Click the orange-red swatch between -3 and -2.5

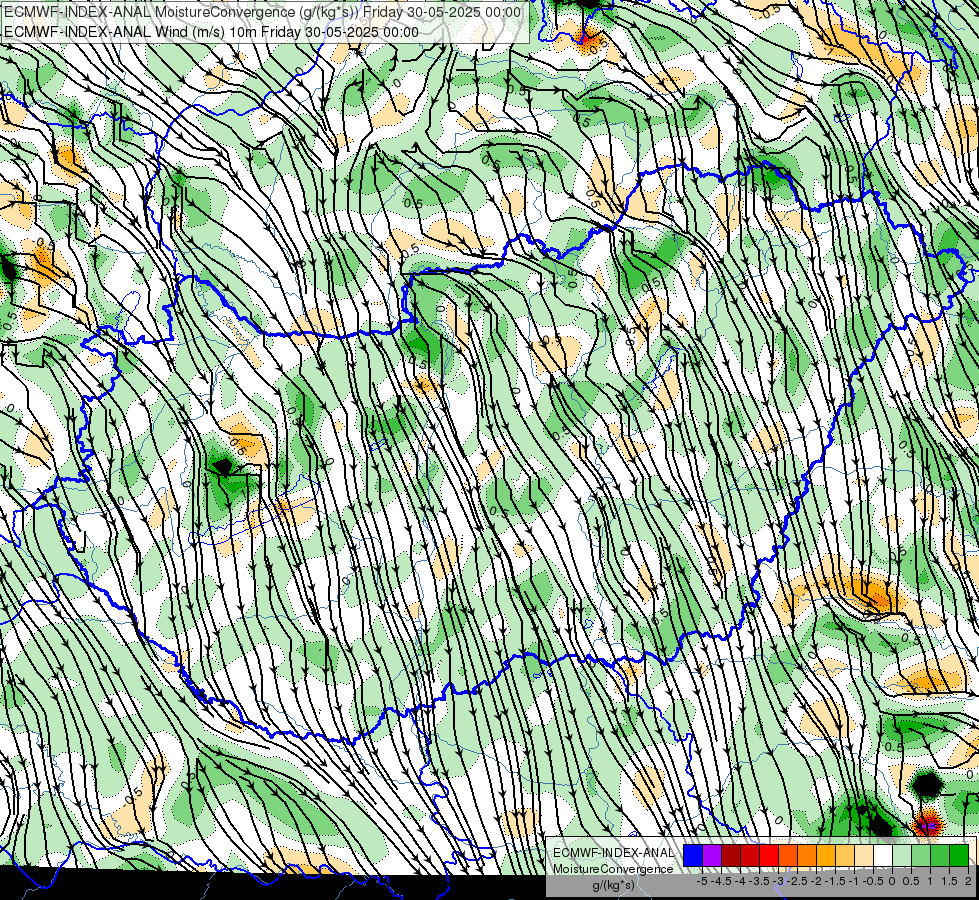[788, 855]
